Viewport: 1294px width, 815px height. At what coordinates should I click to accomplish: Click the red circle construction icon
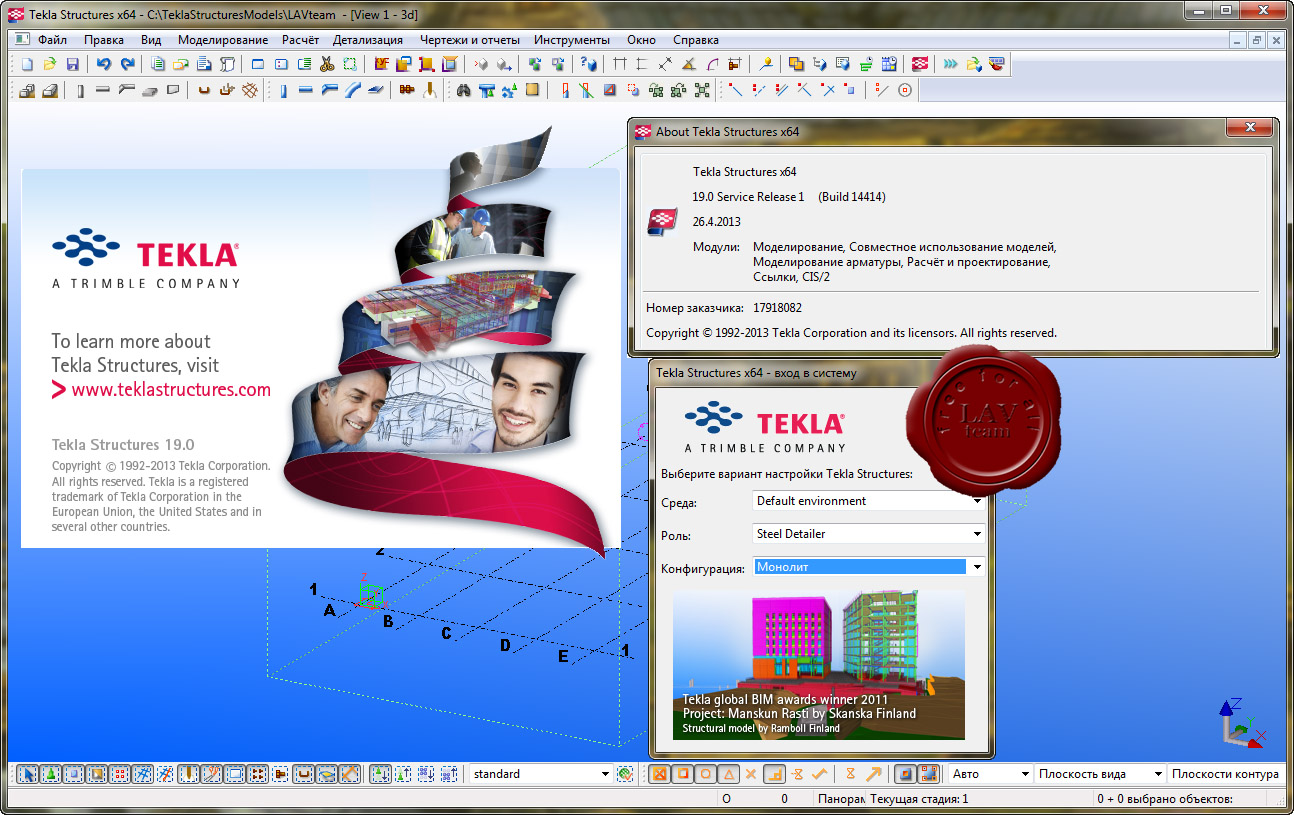tap(905, 90)
